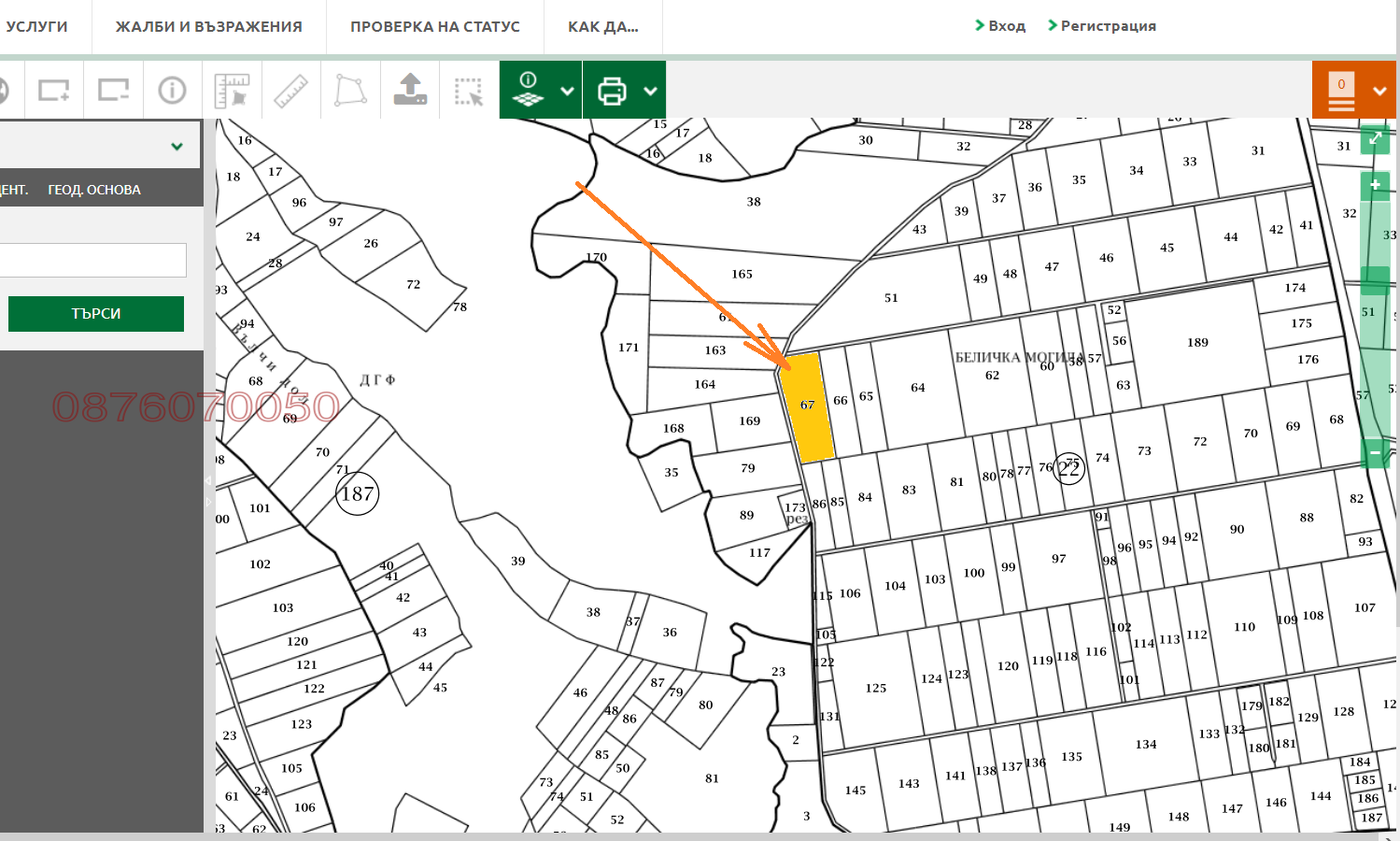Select the ruler distance tool
The width and height of the screenshot is (1400, 841).
click(290, 91)
